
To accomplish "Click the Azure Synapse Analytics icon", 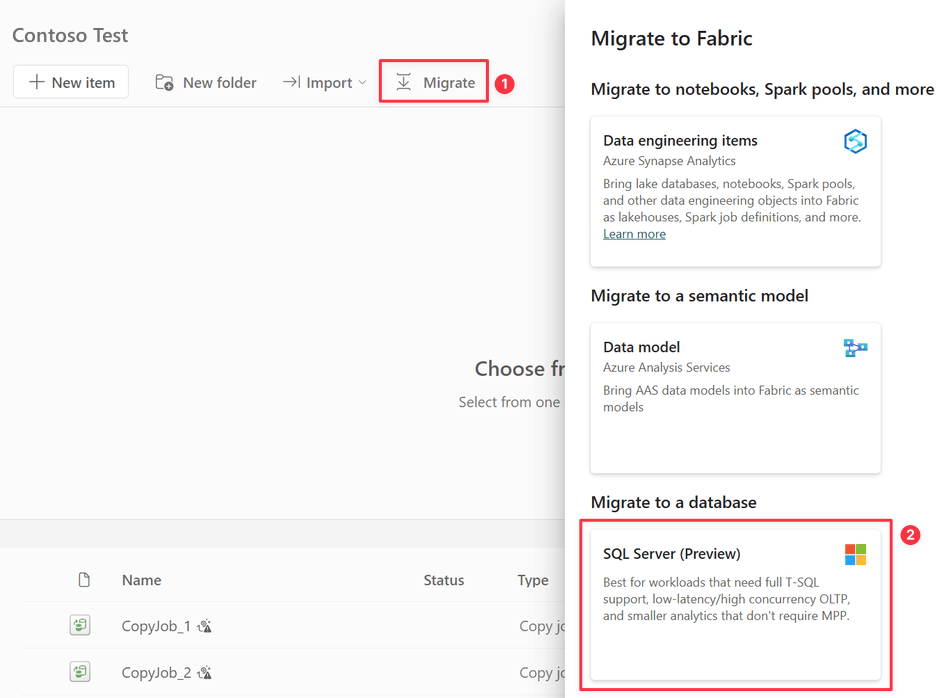I will coord(855,142).
